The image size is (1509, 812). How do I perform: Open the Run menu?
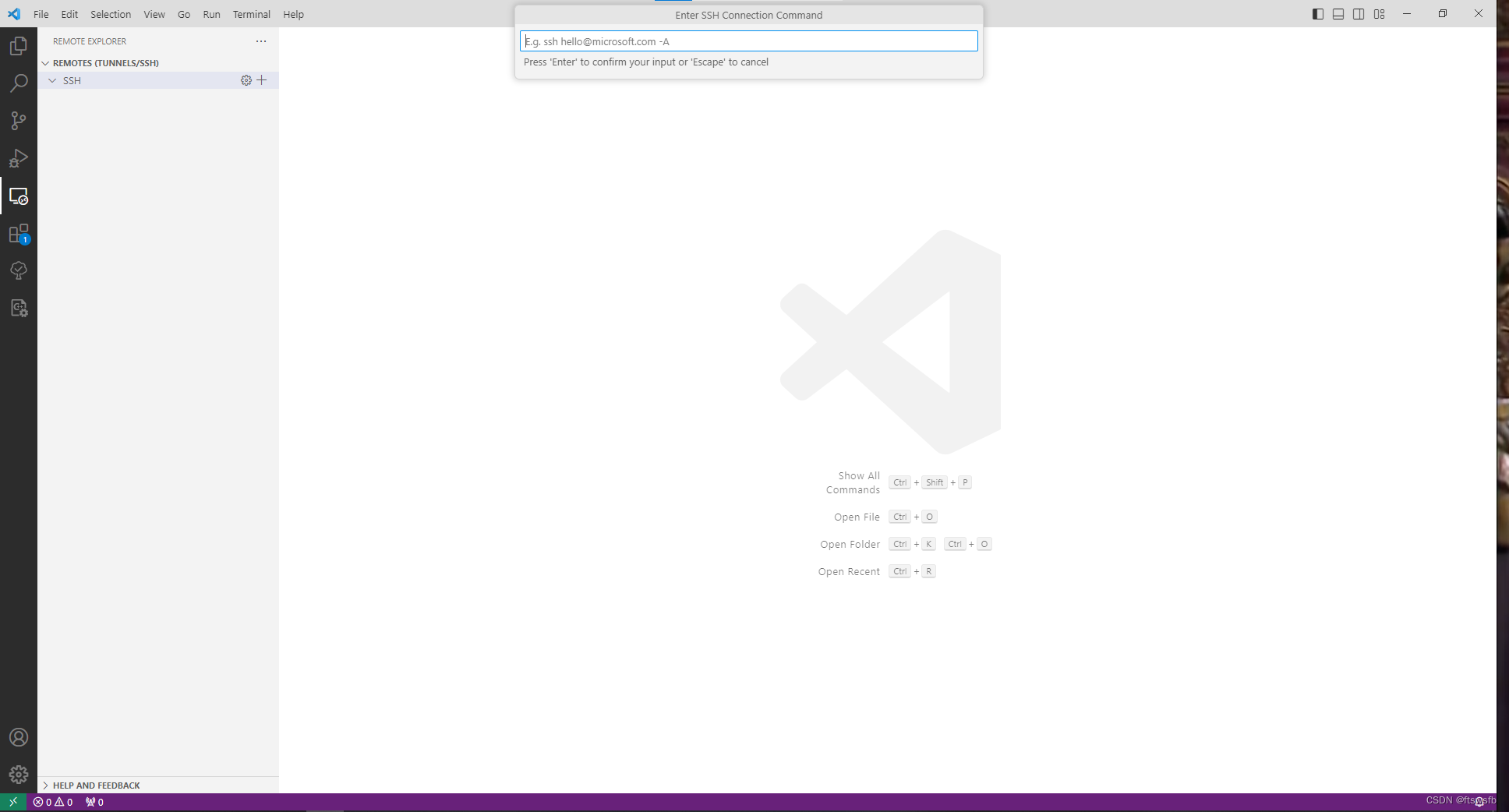(x=211, y=14)
